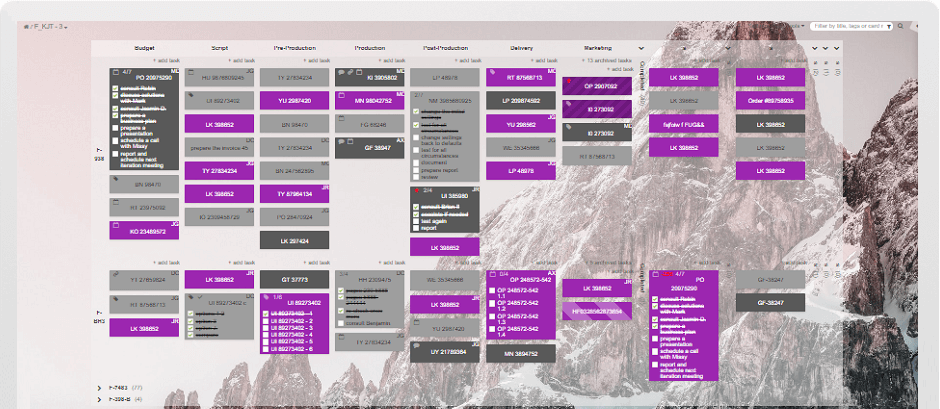Screen dimensions: 940x409
Task: Open the 'Order #89758935' card
Action: coord(770,100)
